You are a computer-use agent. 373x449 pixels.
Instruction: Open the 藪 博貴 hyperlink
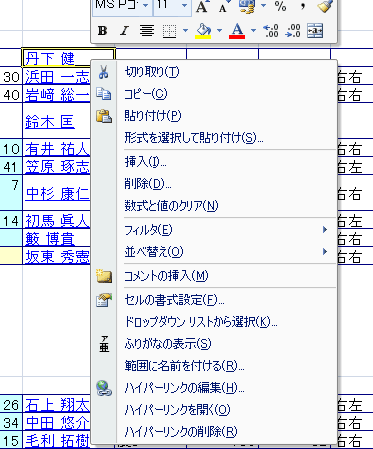point(50,239)
